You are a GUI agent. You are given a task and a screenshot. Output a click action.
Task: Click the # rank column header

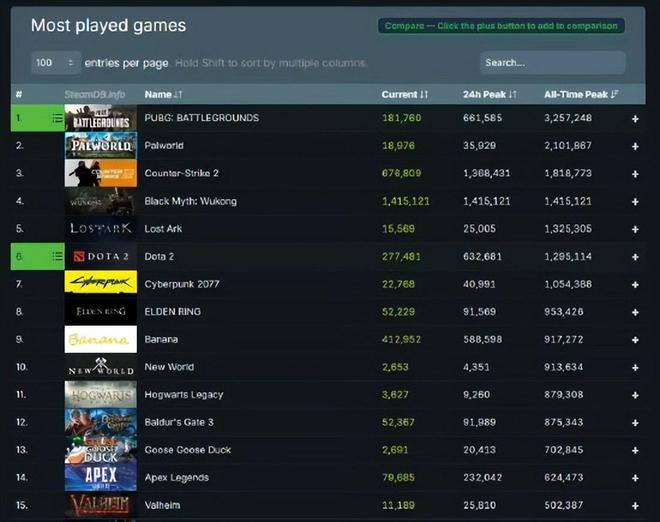tap(19, 94)
